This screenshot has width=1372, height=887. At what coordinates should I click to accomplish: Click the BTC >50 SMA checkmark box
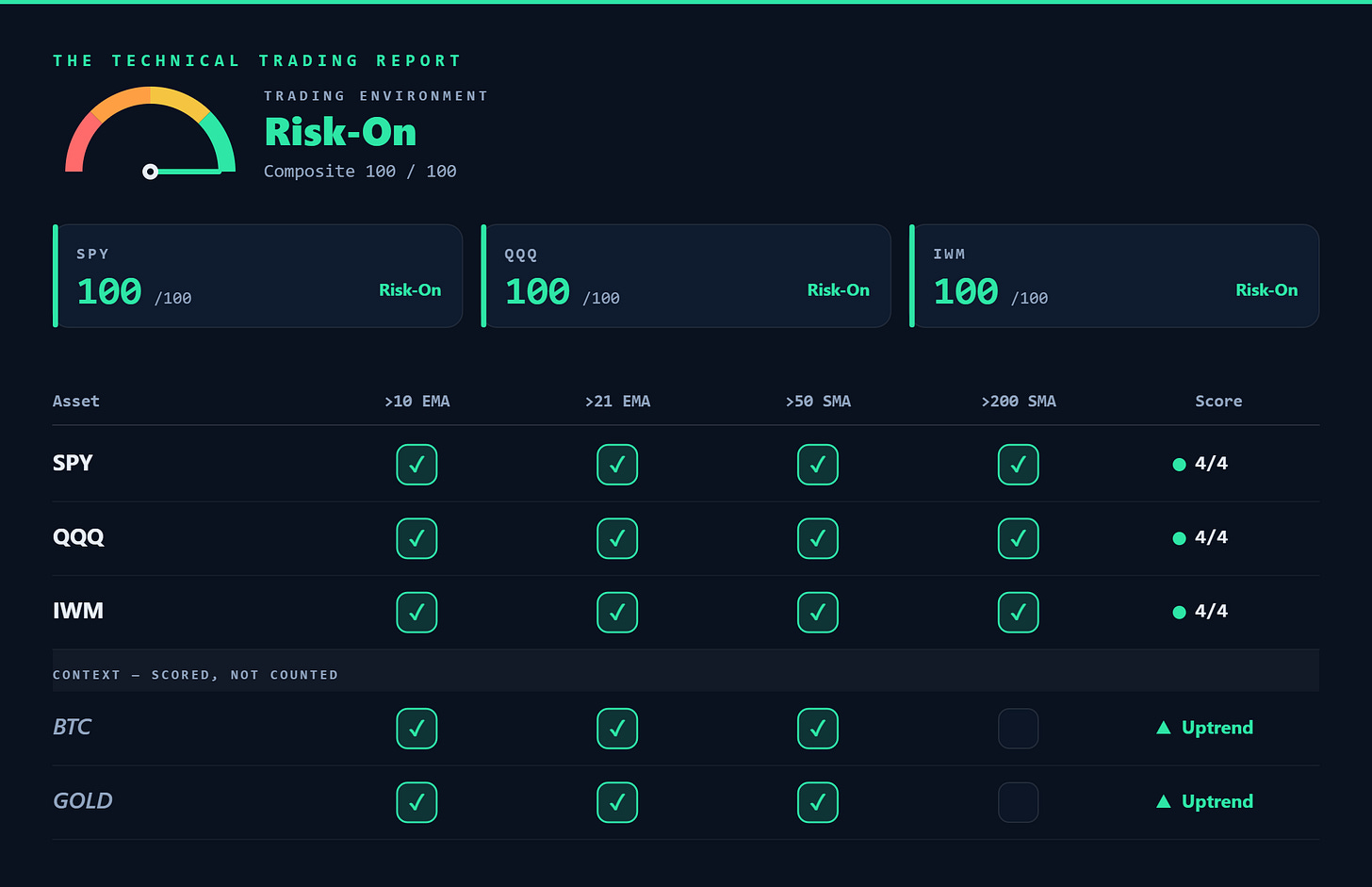click(x=818, y=729)
